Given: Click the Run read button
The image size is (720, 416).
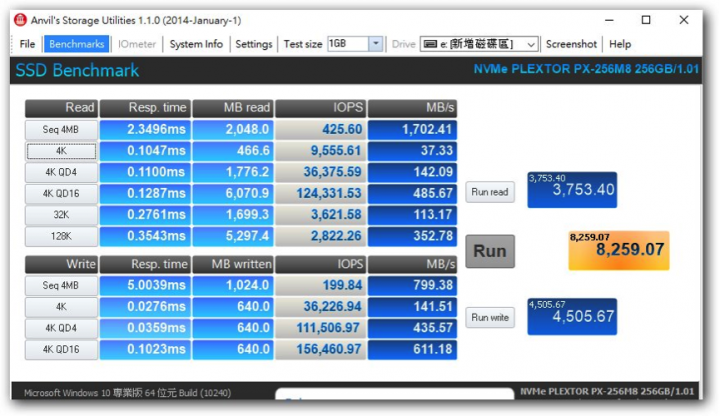Looking at the screenshot, I should coord(490,192).
